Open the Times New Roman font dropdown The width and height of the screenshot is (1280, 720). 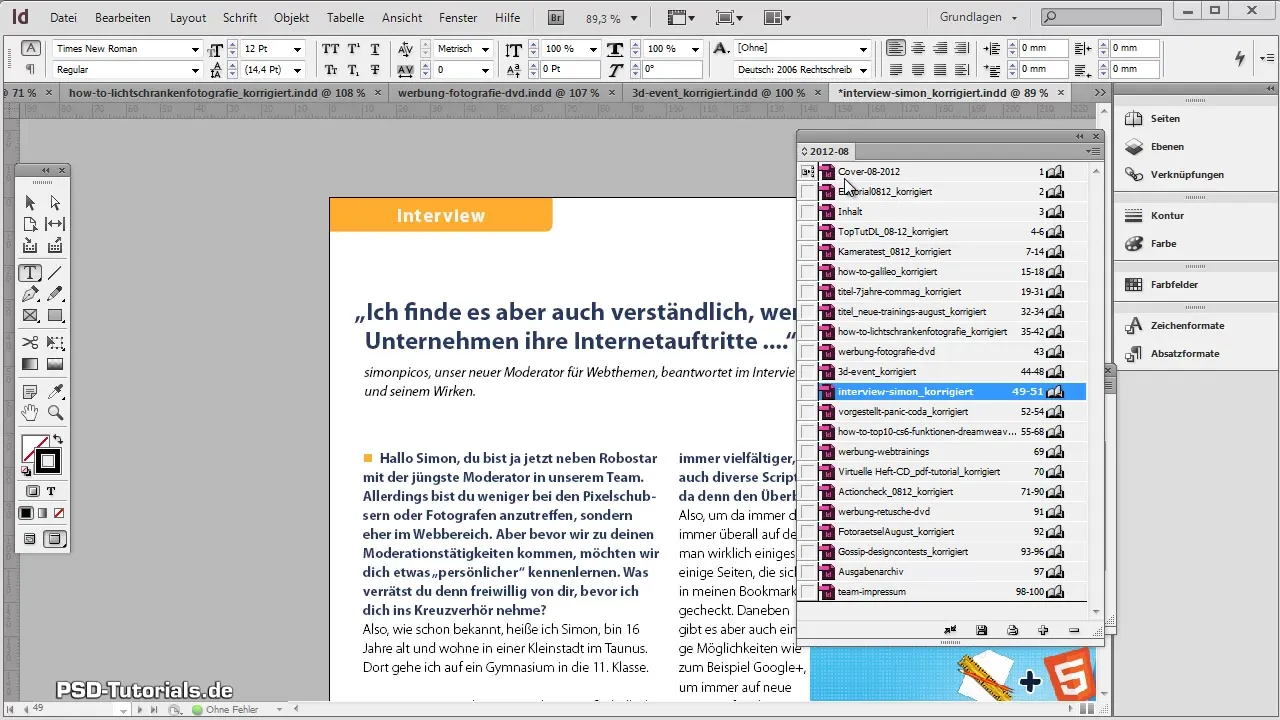point(195,49)
